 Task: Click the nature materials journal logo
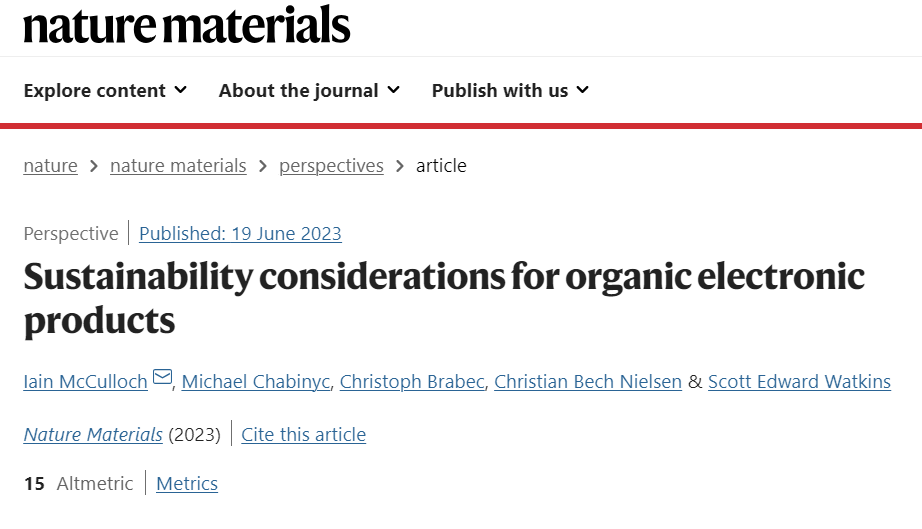coord(186,25)
